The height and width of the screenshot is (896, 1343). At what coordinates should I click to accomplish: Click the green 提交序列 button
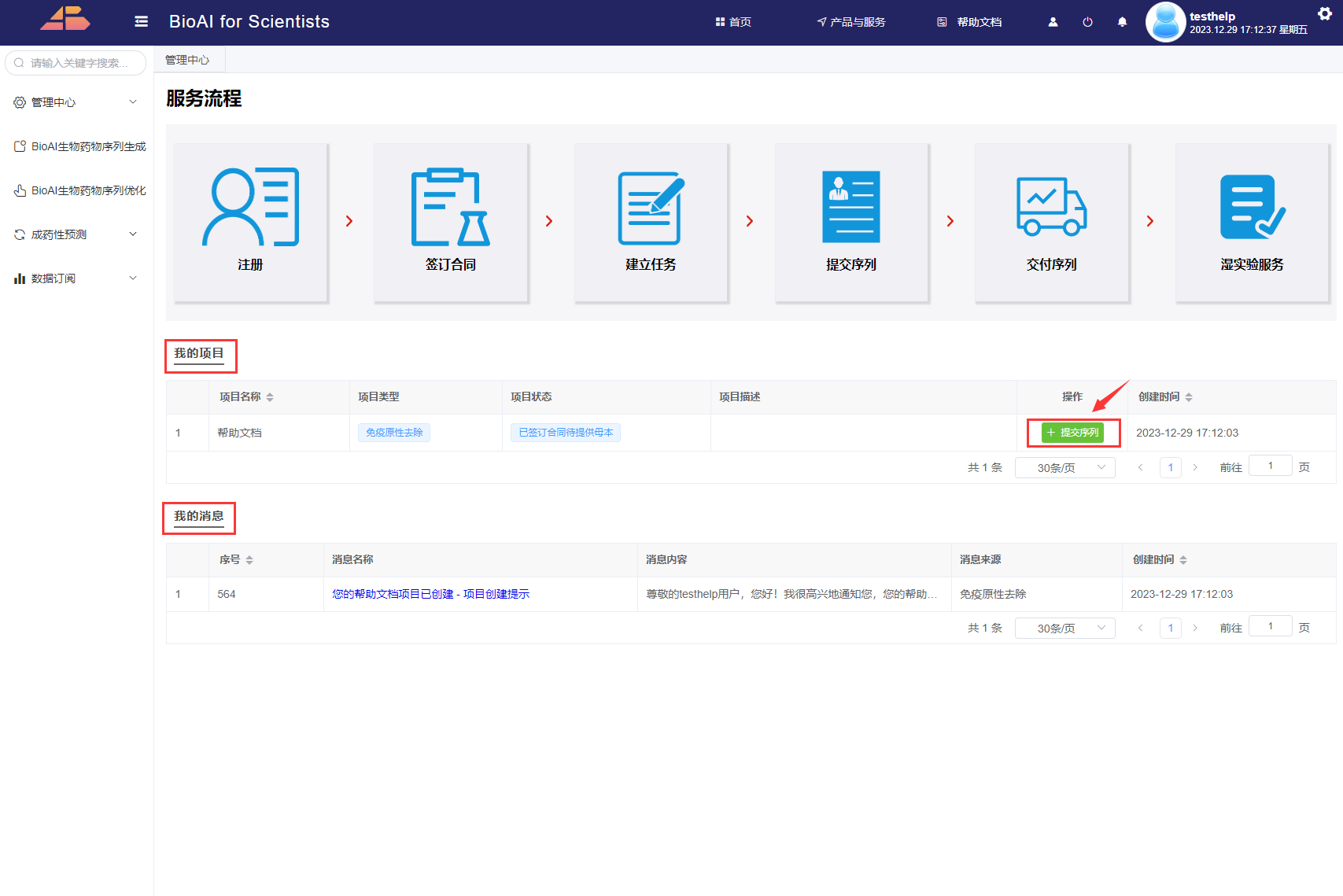pos(1072,433)
